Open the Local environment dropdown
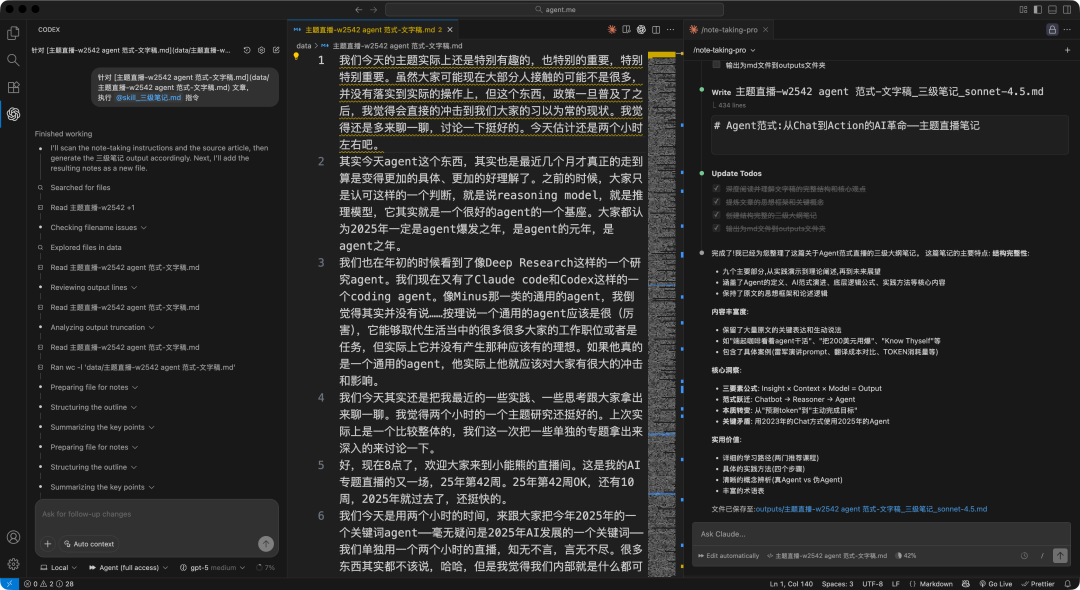 (x=58, y=567)
